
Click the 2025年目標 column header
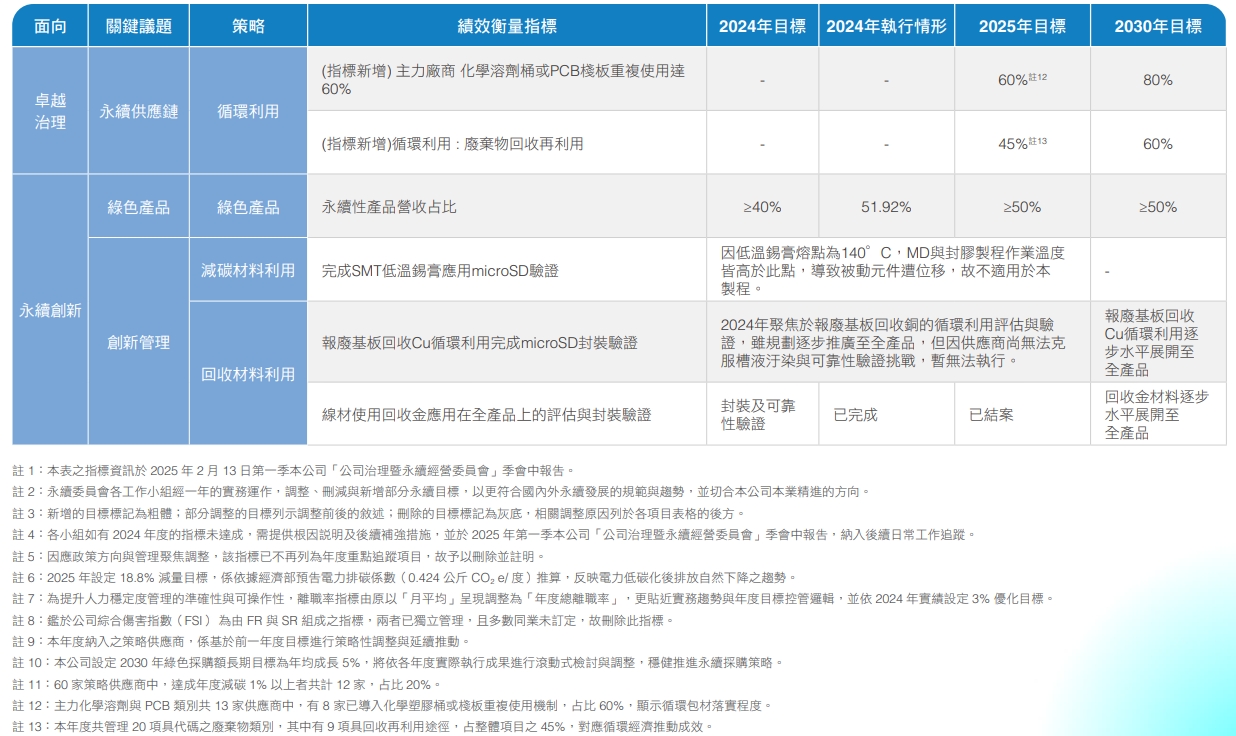tap(1021, 26)
